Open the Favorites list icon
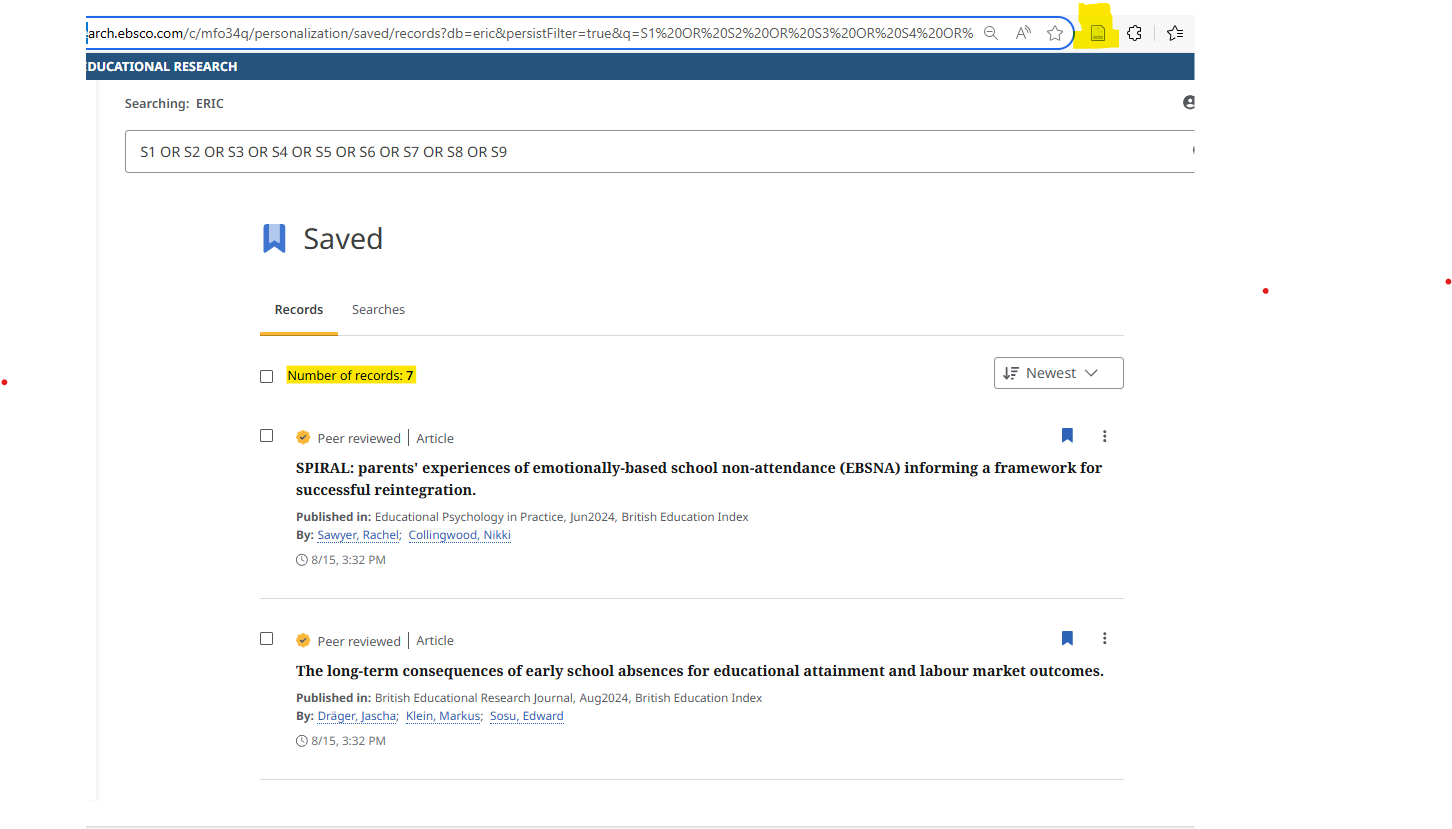This screenshot has width=1452, height=829. pos(1175,33)
